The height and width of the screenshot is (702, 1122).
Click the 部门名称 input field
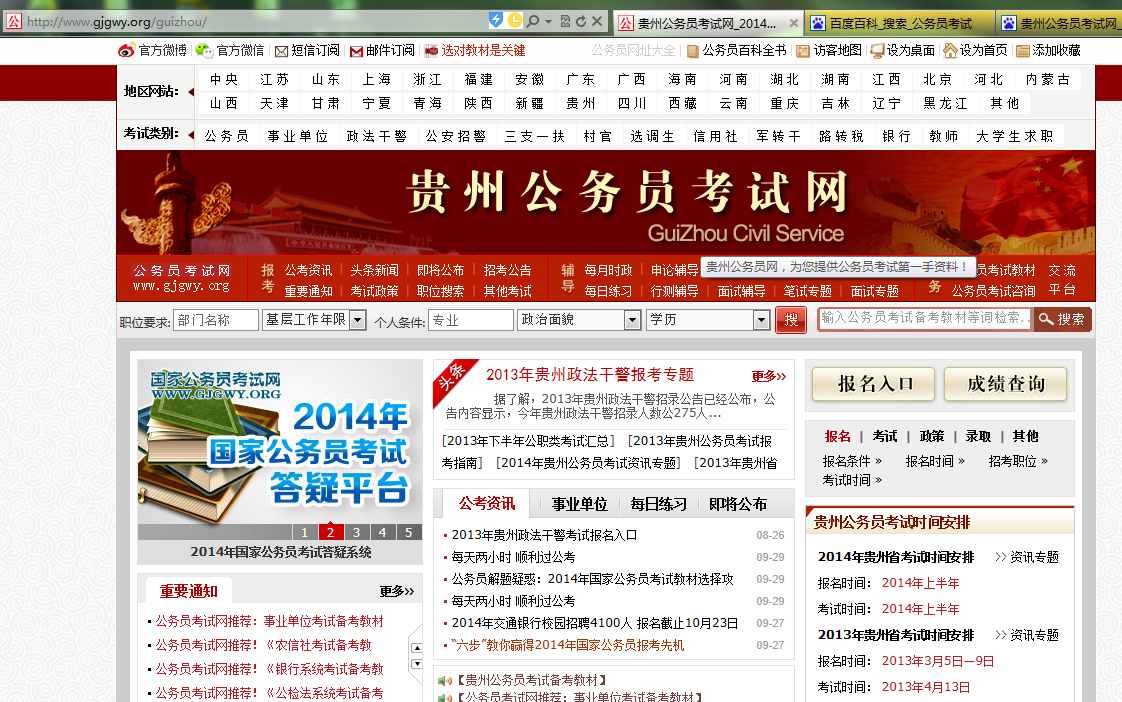point(216,320)
